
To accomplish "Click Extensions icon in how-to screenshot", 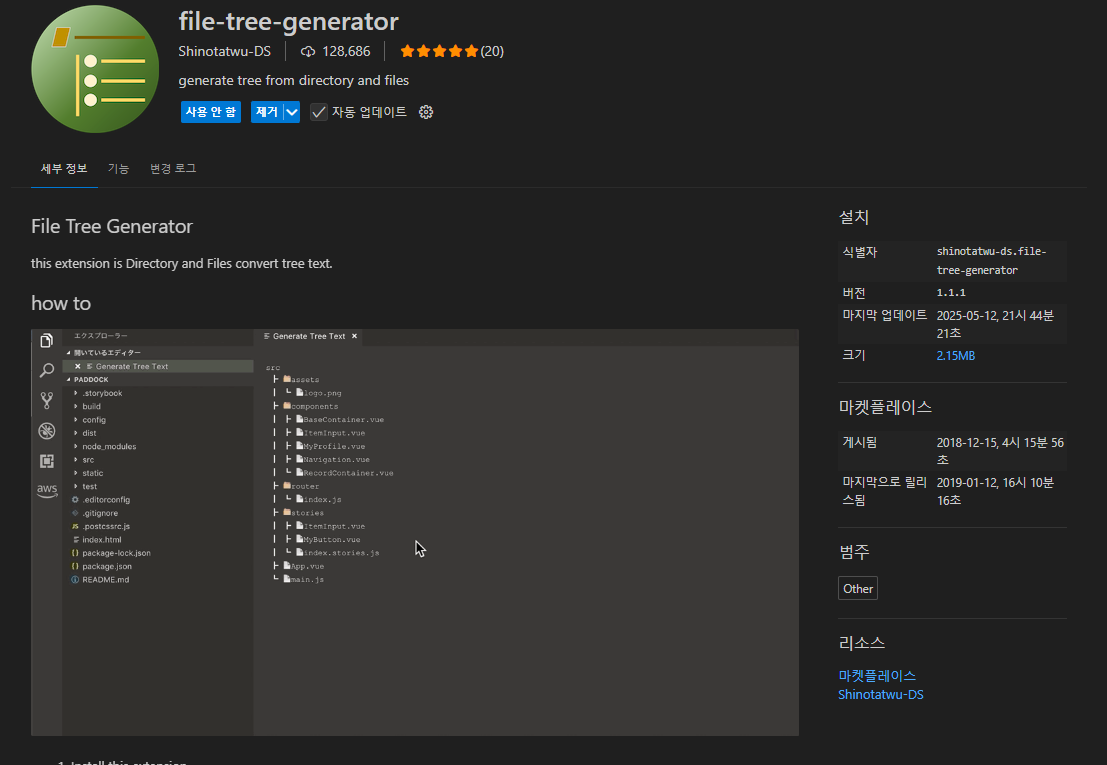I will (47, 461).
